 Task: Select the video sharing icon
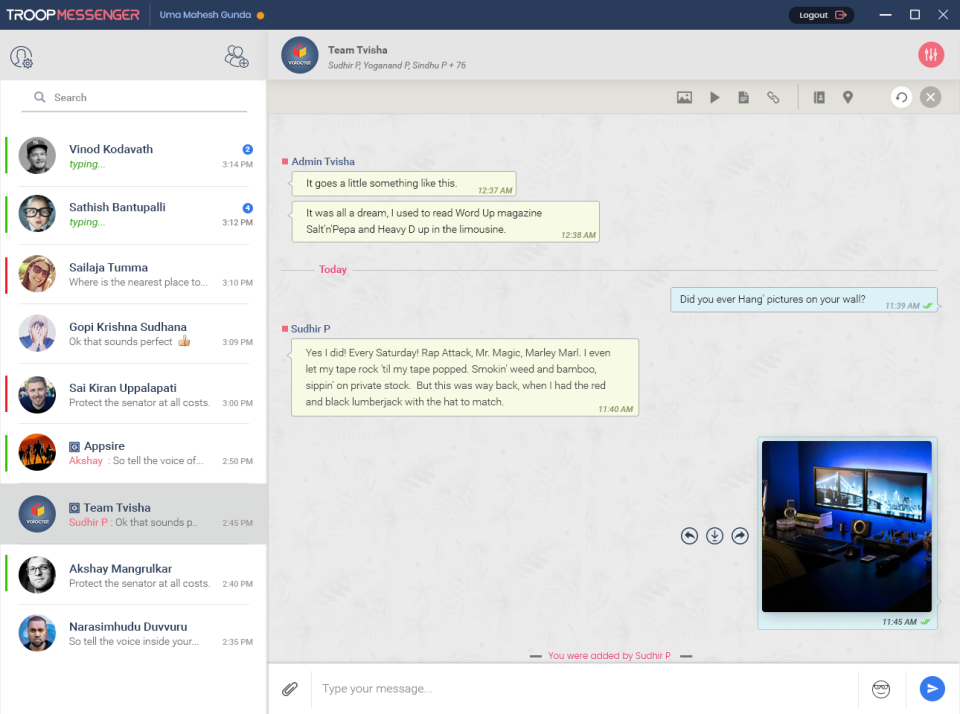[x=714, y=97]
